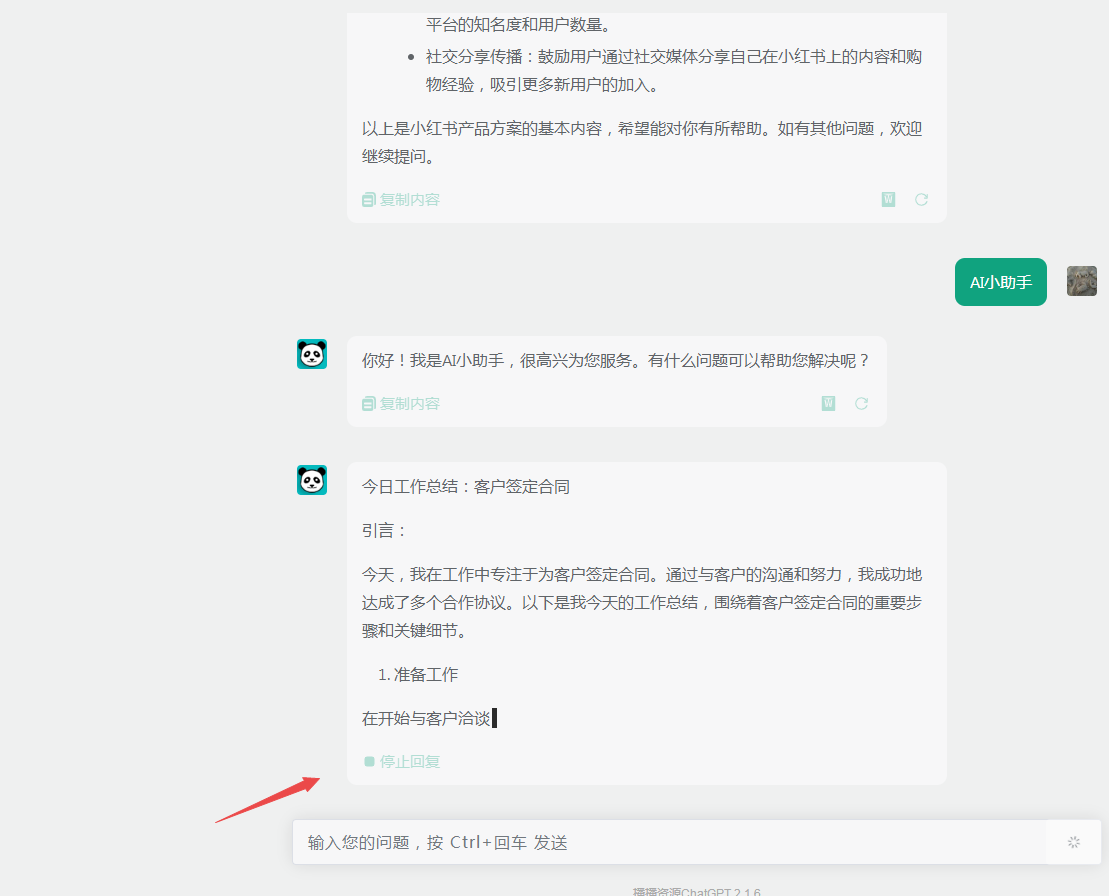Click the '引言：' line in the work summary
1109x896 pixels.
pyautogui.click(x=384, y=530)
